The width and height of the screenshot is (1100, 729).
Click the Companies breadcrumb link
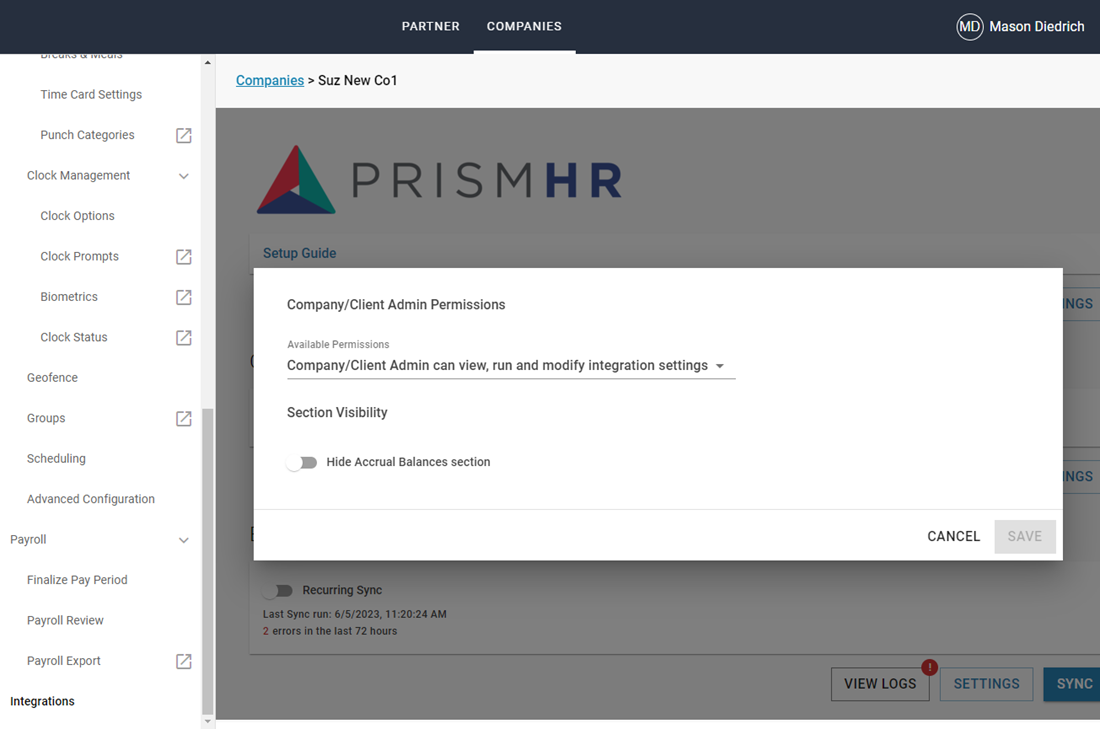269,80
